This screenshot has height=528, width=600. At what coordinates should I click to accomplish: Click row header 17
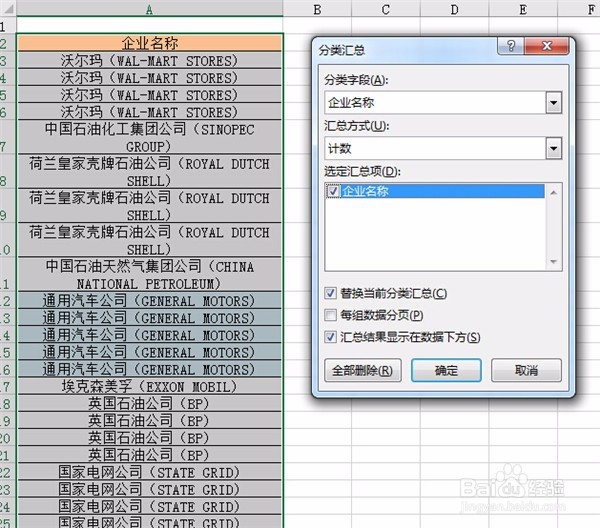pos(8,386)
